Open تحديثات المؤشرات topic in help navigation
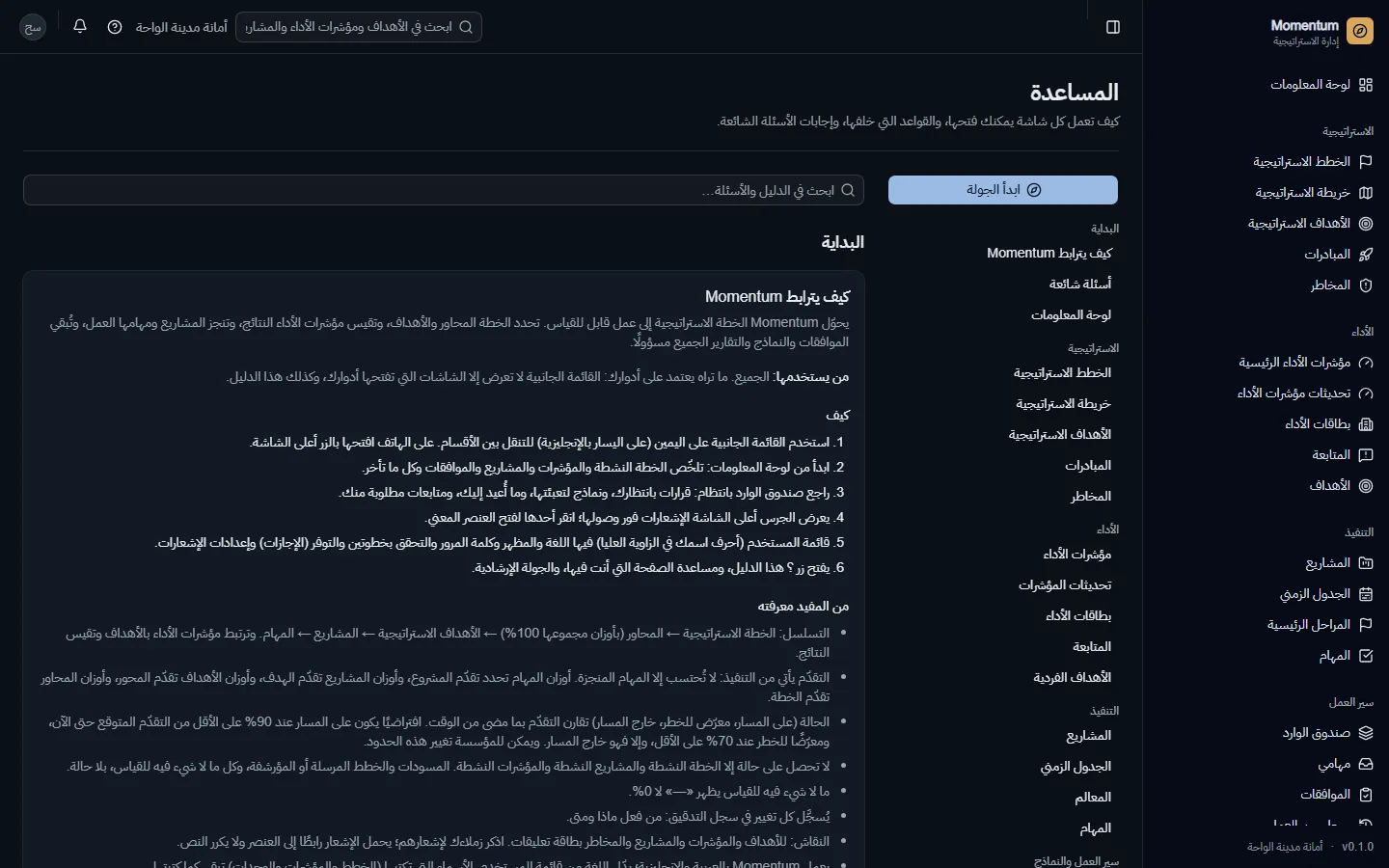The image size is (1389, 868). (x=1065, y=584)
